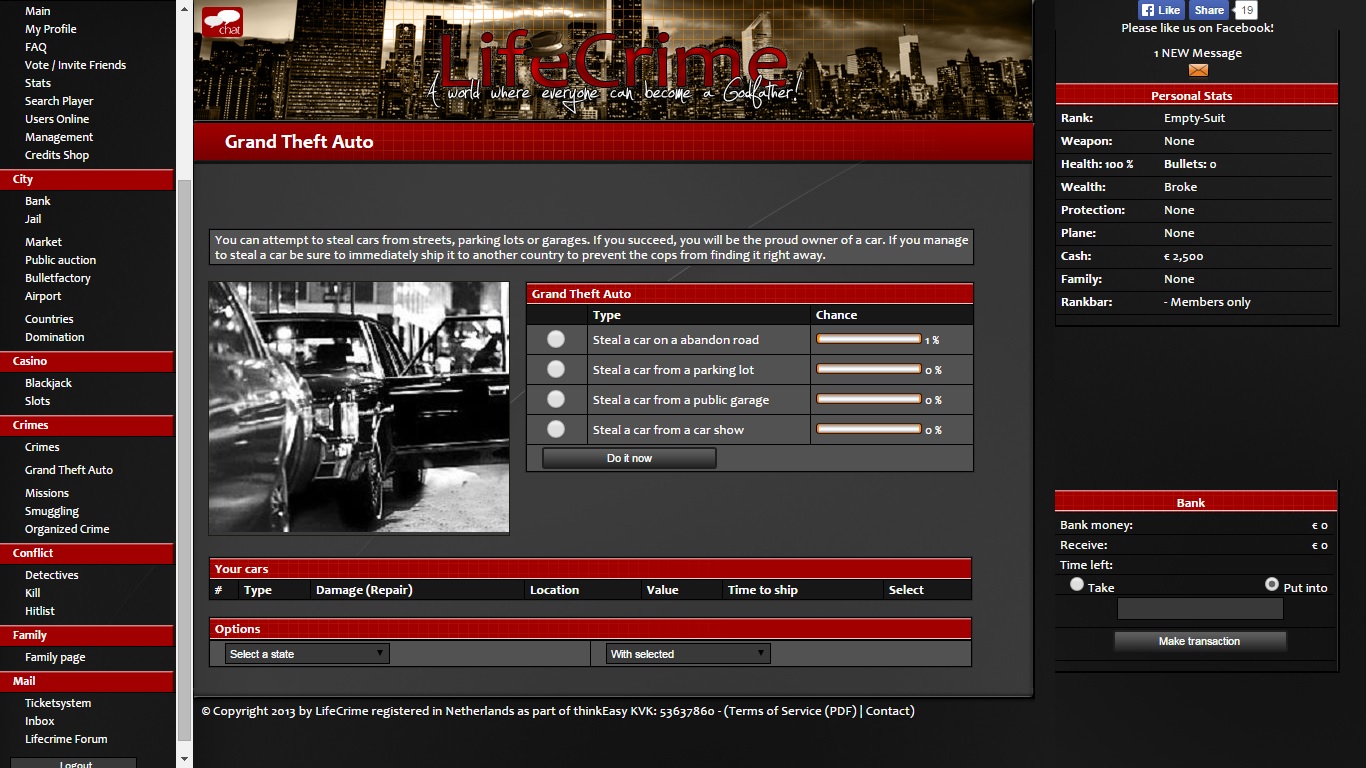Image resolution: width=1366 pixels, height=768 pixels.
Task: Click the black and white car image
Action: click(x=359, y=408)
